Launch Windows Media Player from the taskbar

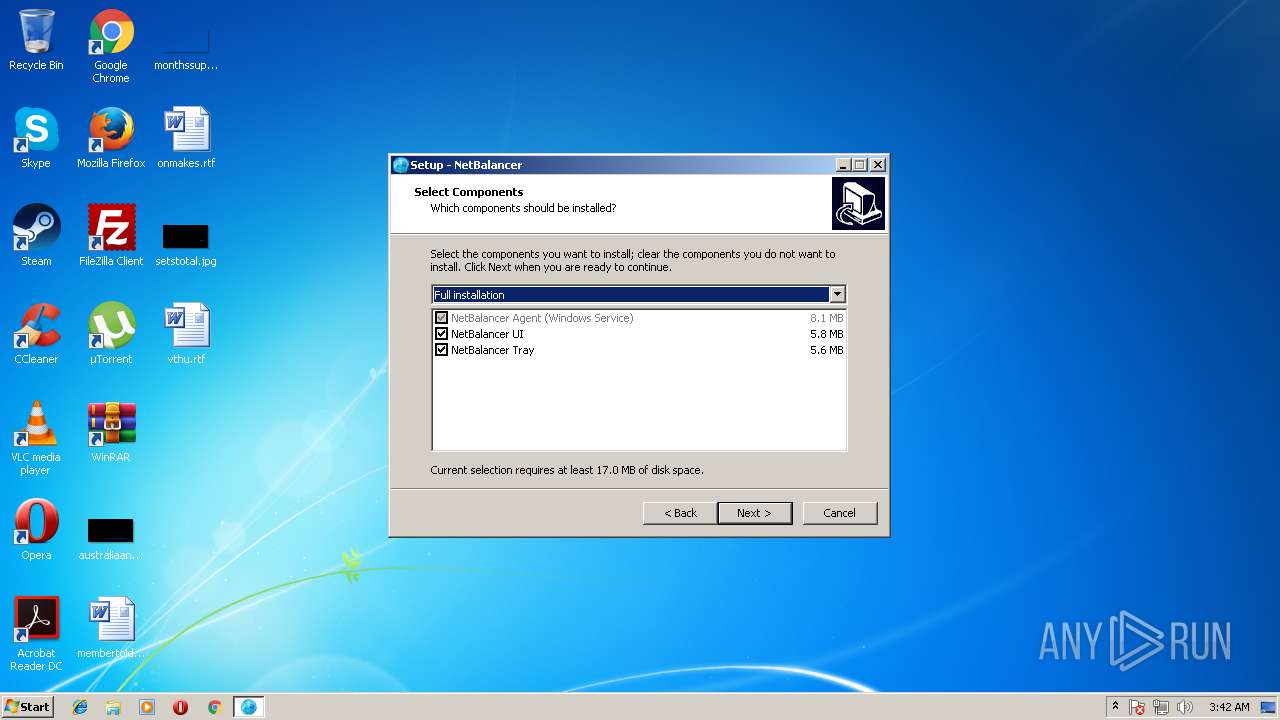147,707
